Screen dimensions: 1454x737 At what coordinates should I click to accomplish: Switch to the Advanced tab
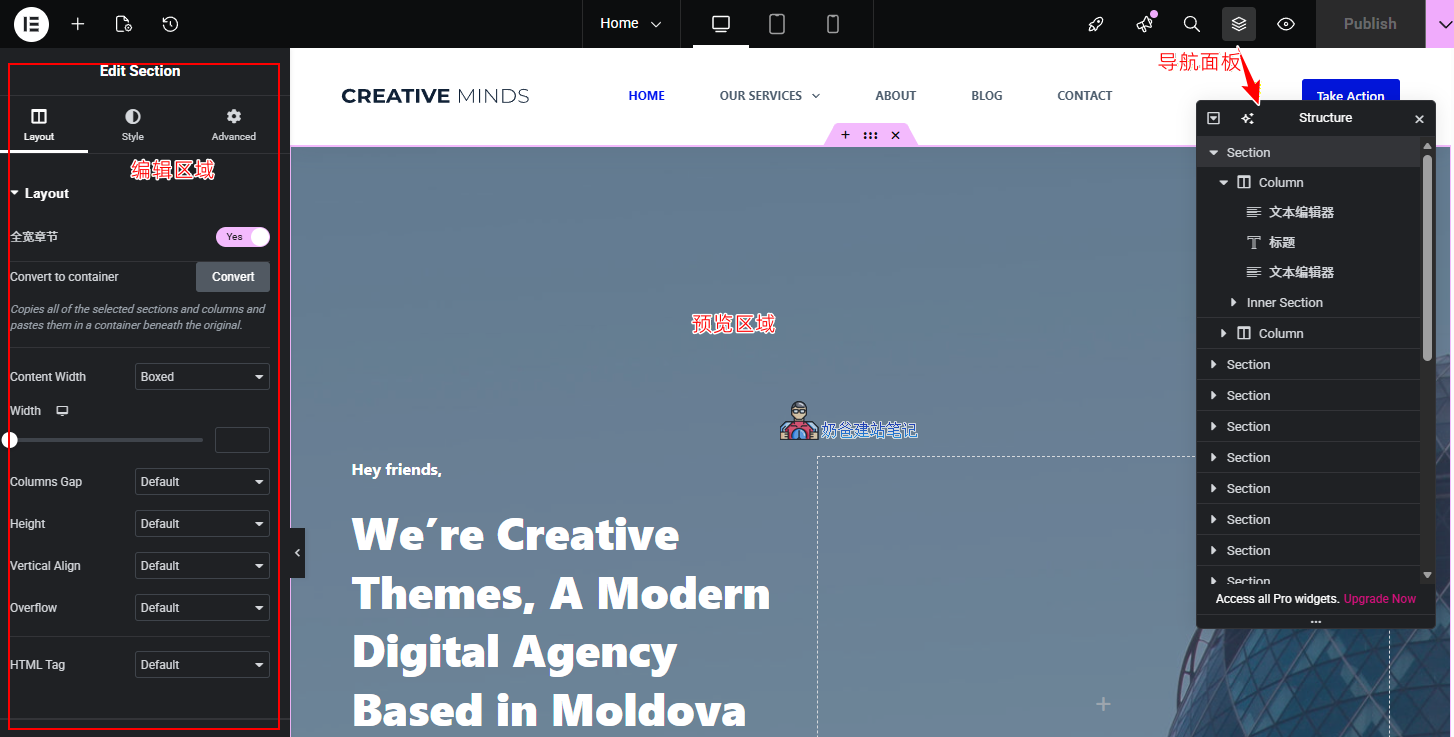(x=232, y=123)
